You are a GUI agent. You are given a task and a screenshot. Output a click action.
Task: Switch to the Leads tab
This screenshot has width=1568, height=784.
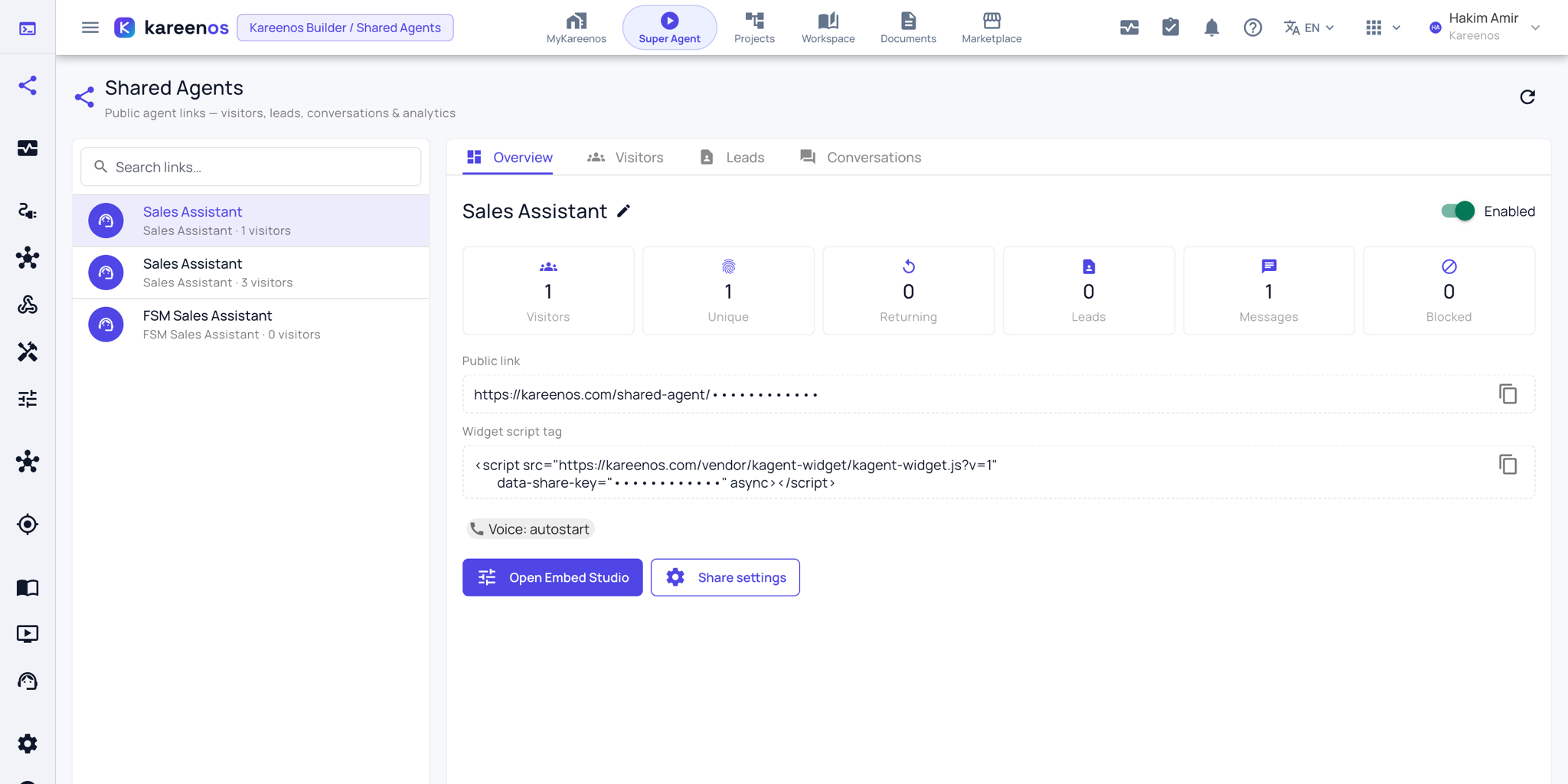pyautogui.click(x=732, y=157)
